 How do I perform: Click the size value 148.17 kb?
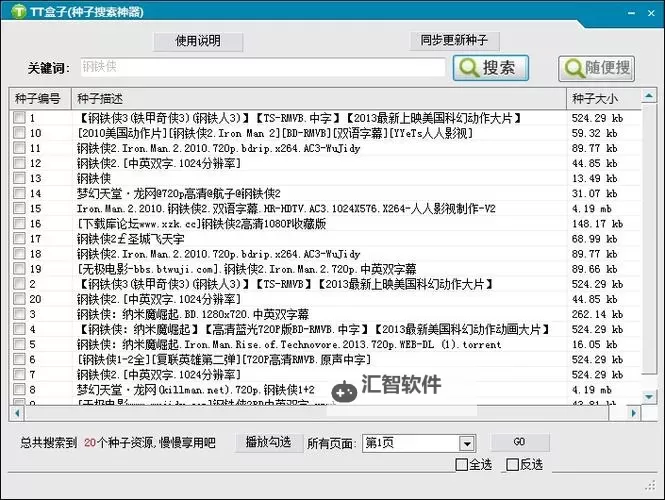tap(597, 223)
